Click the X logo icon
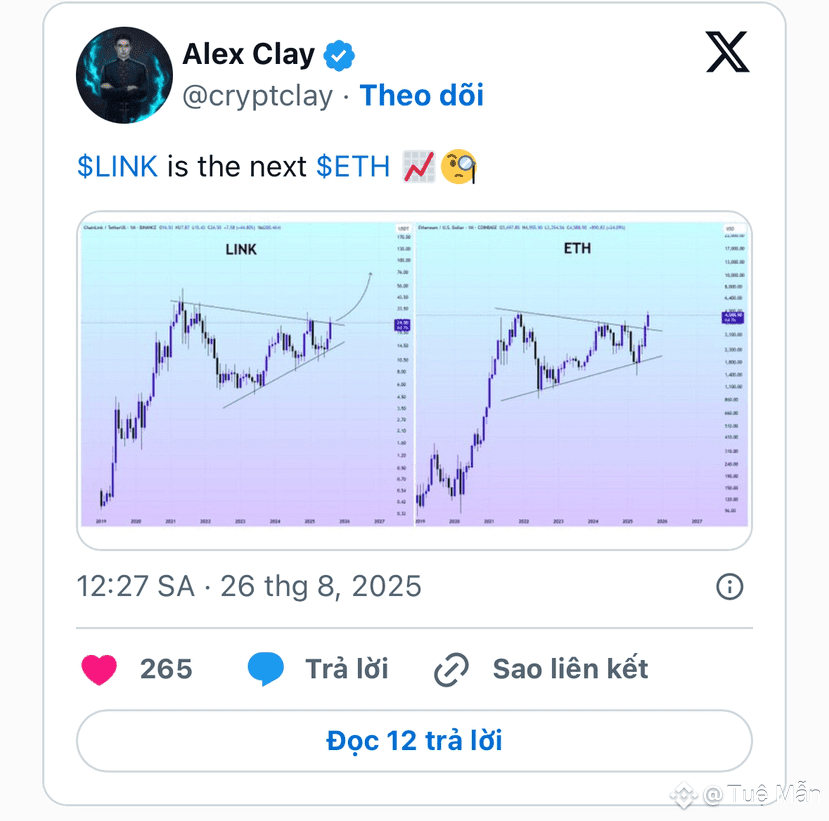Screen dimensions: 829x821 pos(727,52)
